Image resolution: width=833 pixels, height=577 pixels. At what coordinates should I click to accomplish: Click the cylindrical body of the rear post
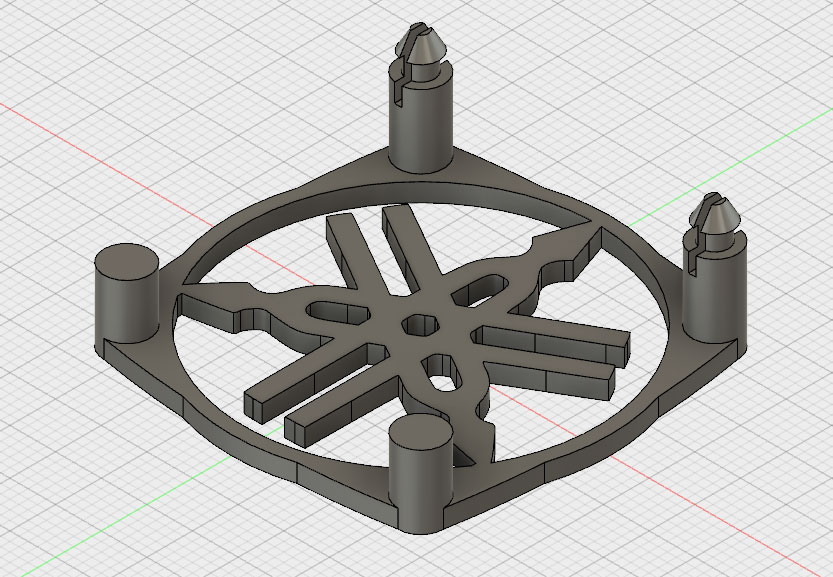point(419,128)
